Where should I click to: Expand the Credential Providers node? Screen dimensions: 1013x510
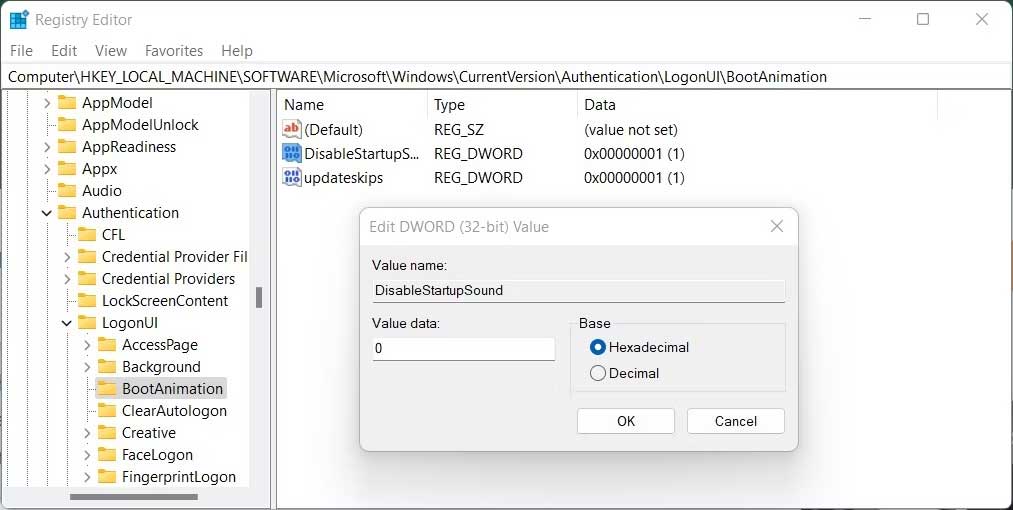tap(67, 279)
